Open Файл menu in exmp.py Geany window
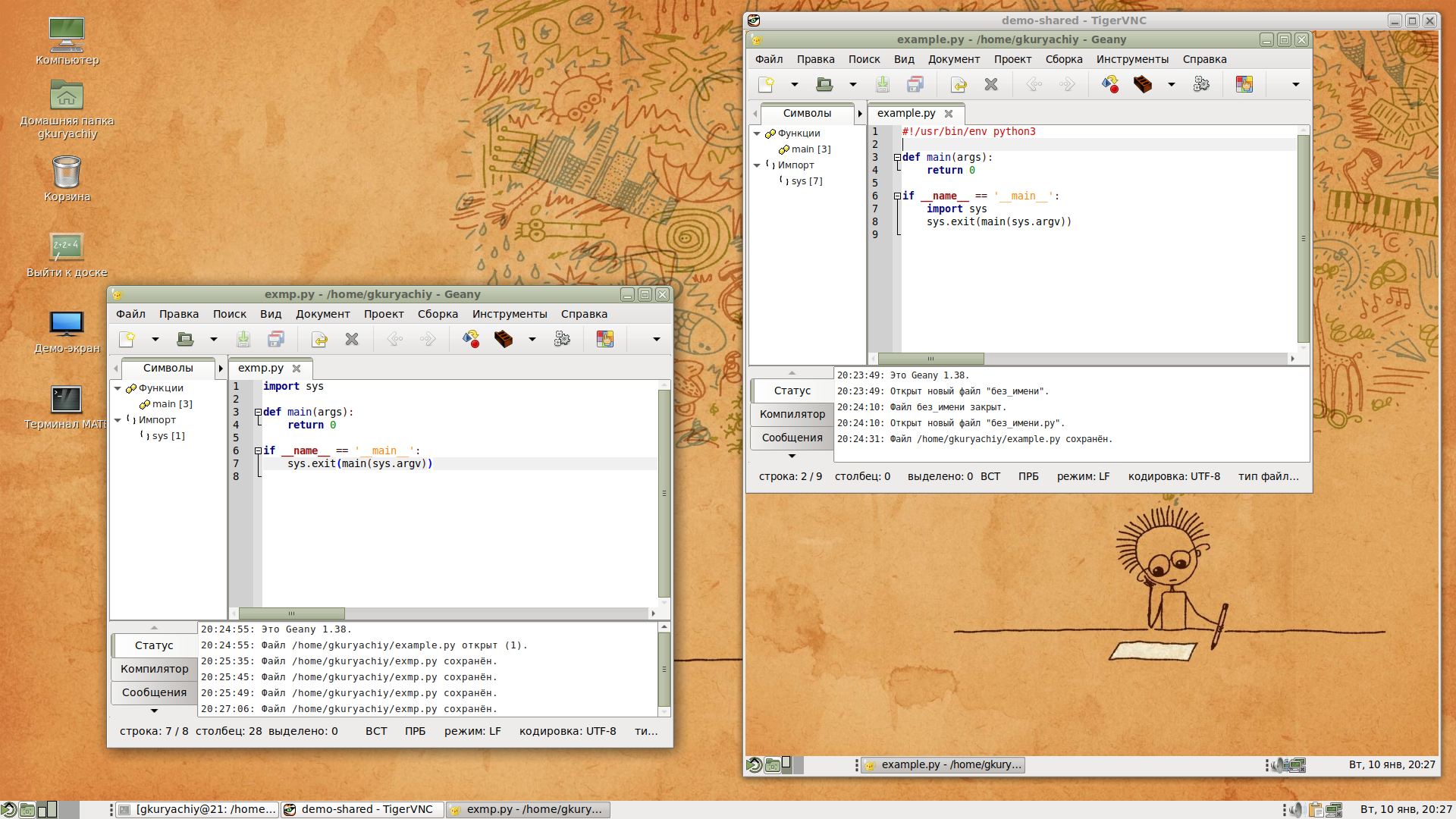Screen dimensions: 1456x819 point(130,314)
